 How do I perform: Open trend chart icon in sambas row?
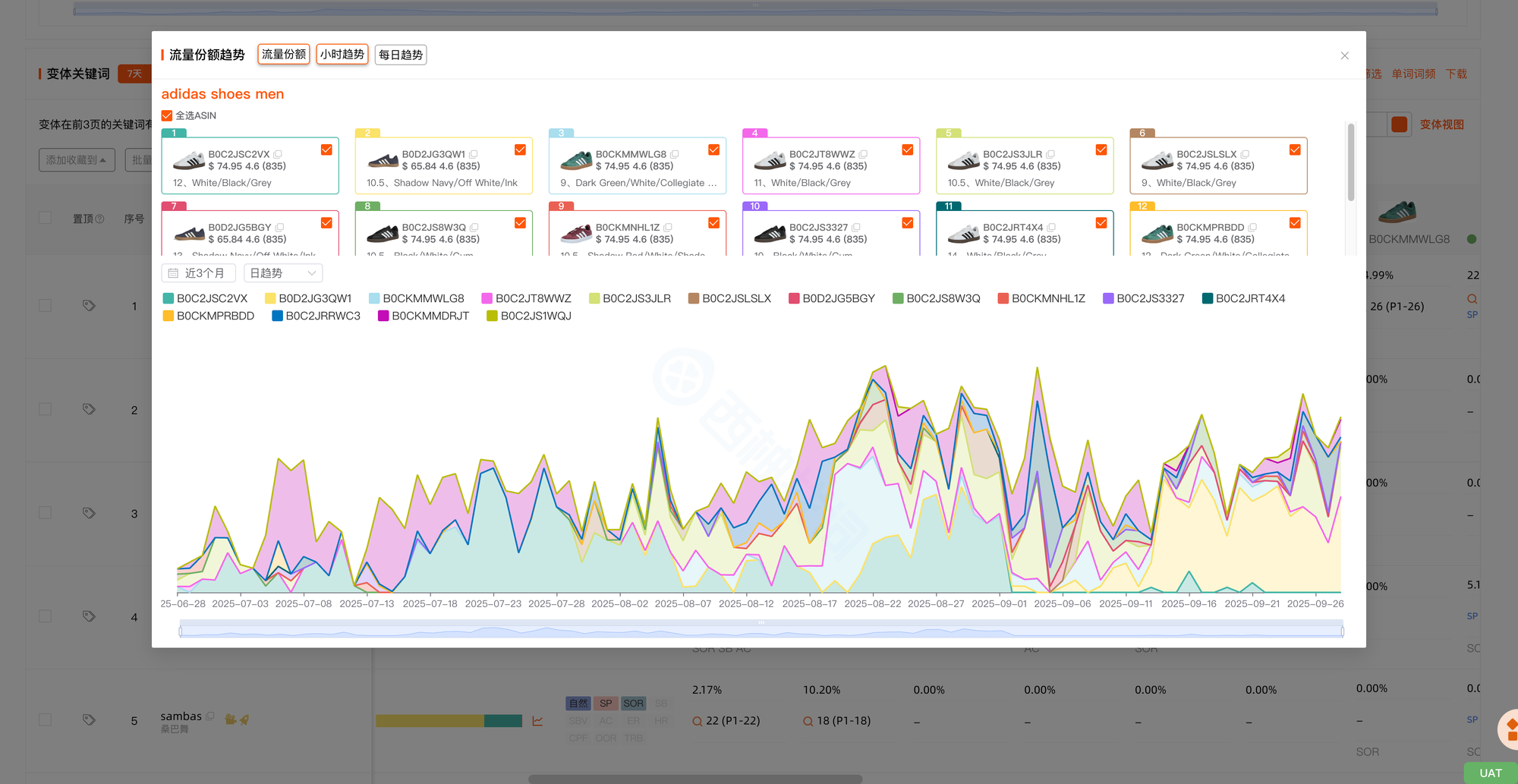tap(537, 721)
